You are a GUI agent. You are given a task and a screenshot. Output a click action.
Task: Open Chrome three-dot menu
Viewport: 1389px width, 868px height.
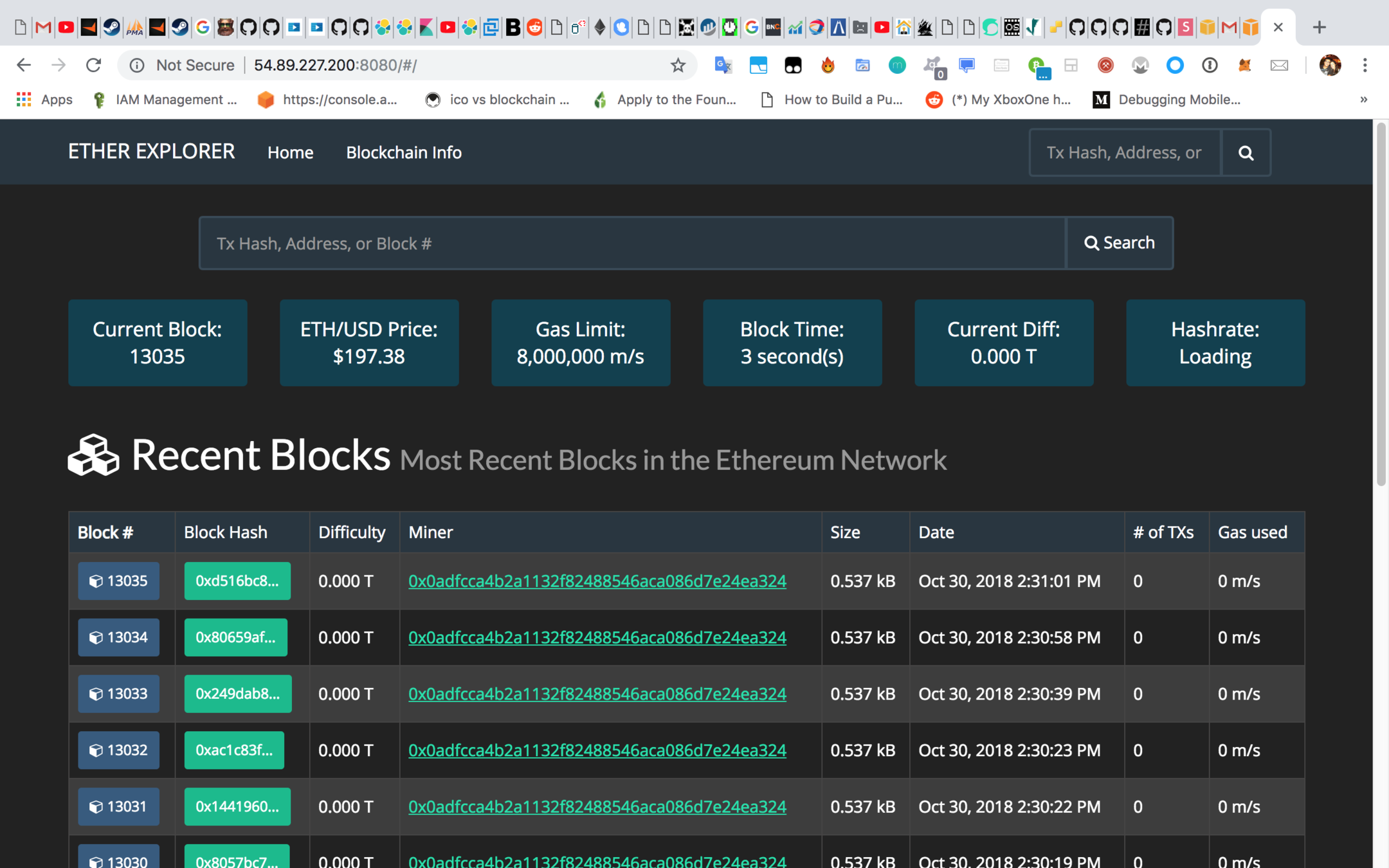tap(1365, 65)
